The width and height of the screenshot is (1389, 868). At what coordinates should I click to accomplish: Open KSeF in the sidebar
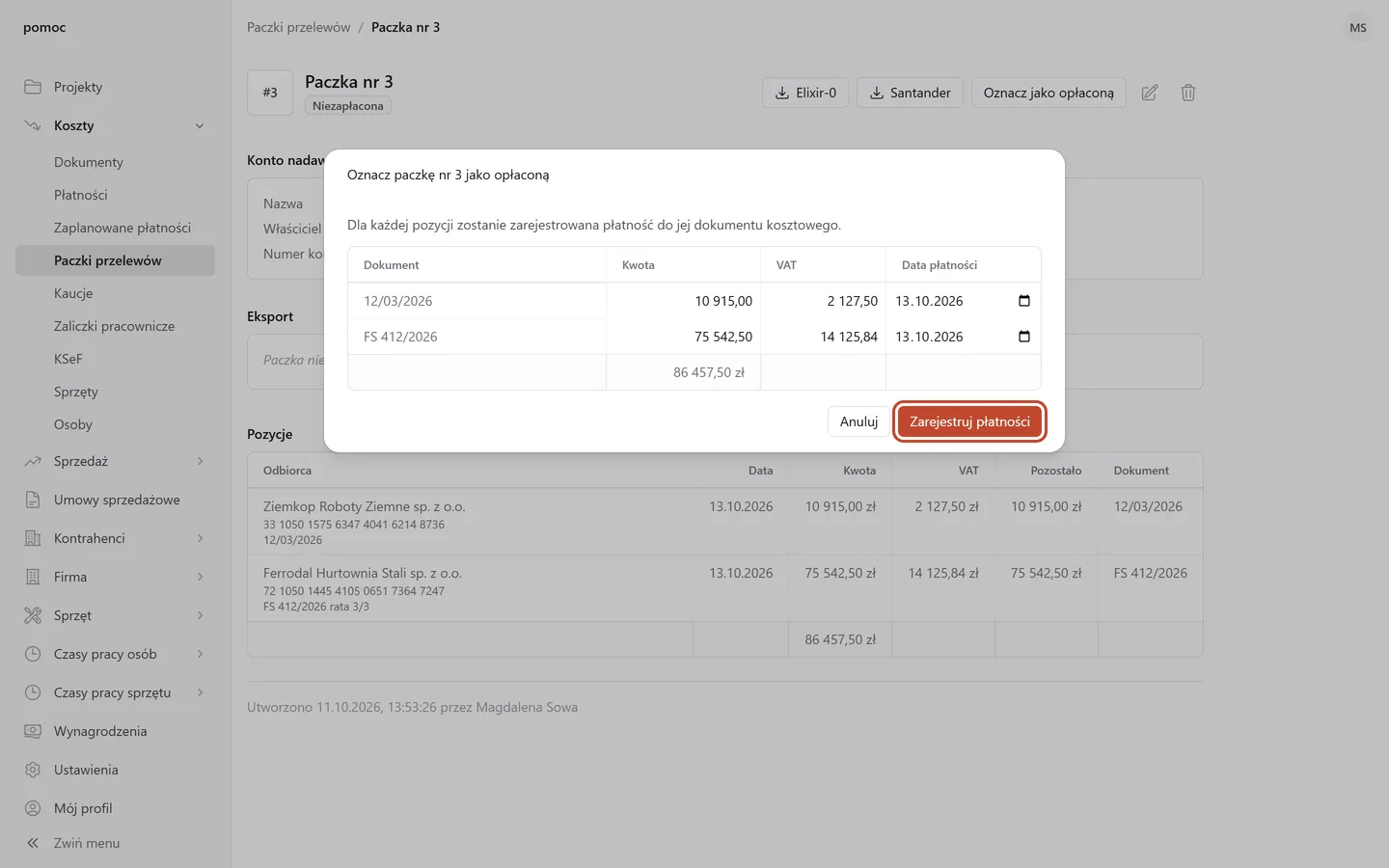click(115, 359)
